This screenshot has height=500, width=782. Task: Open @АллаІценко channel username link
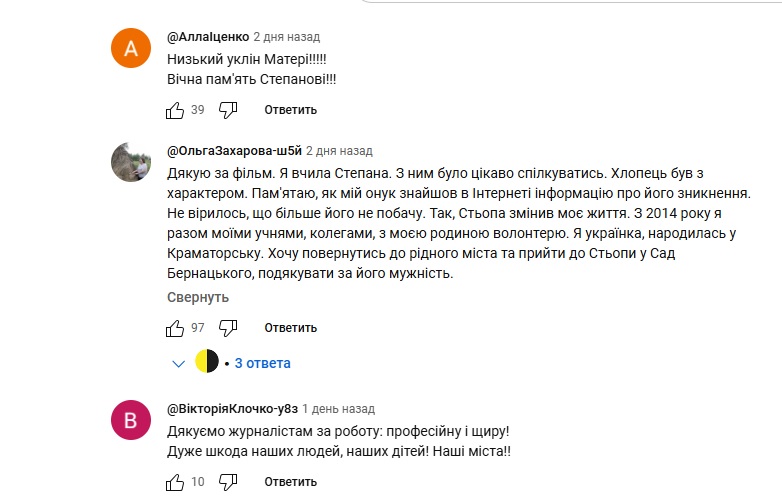pyautogui.click(x=208, y=36)
